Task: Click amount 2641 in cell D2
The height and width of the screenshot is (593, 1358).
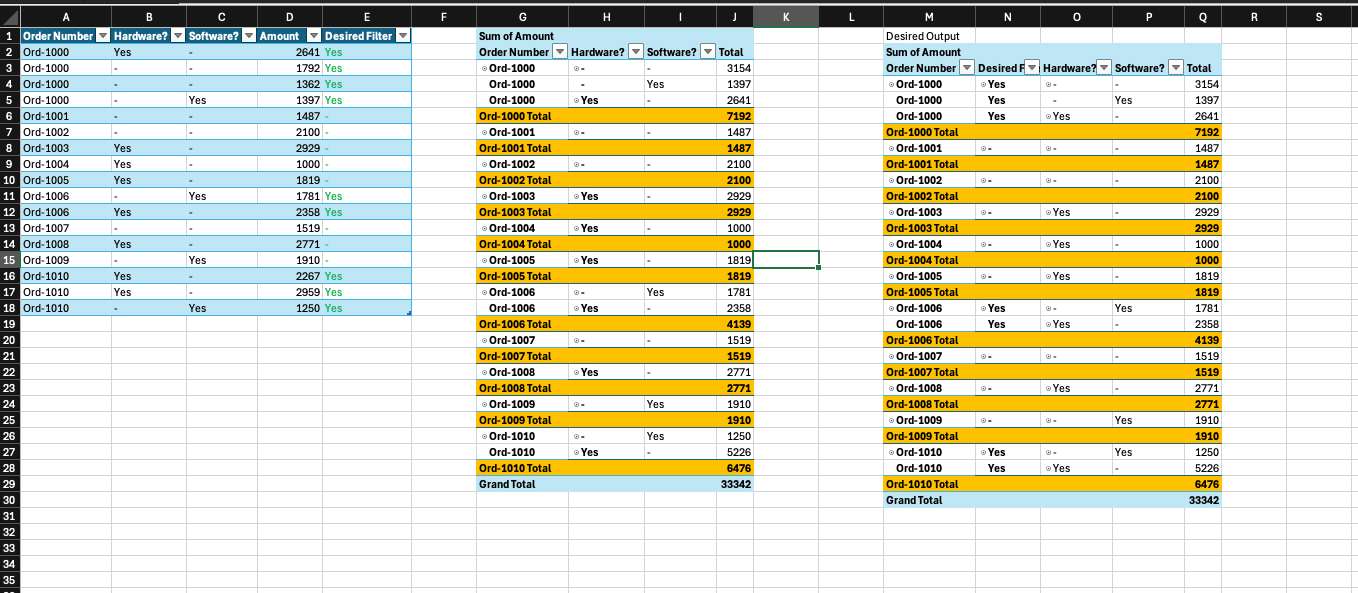Action: pos(308,52)
